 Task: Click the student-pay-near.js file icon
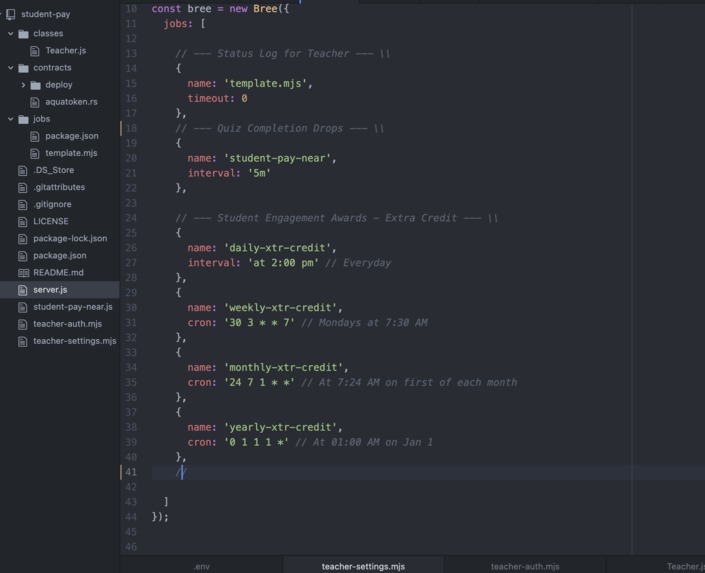(22, 307)
